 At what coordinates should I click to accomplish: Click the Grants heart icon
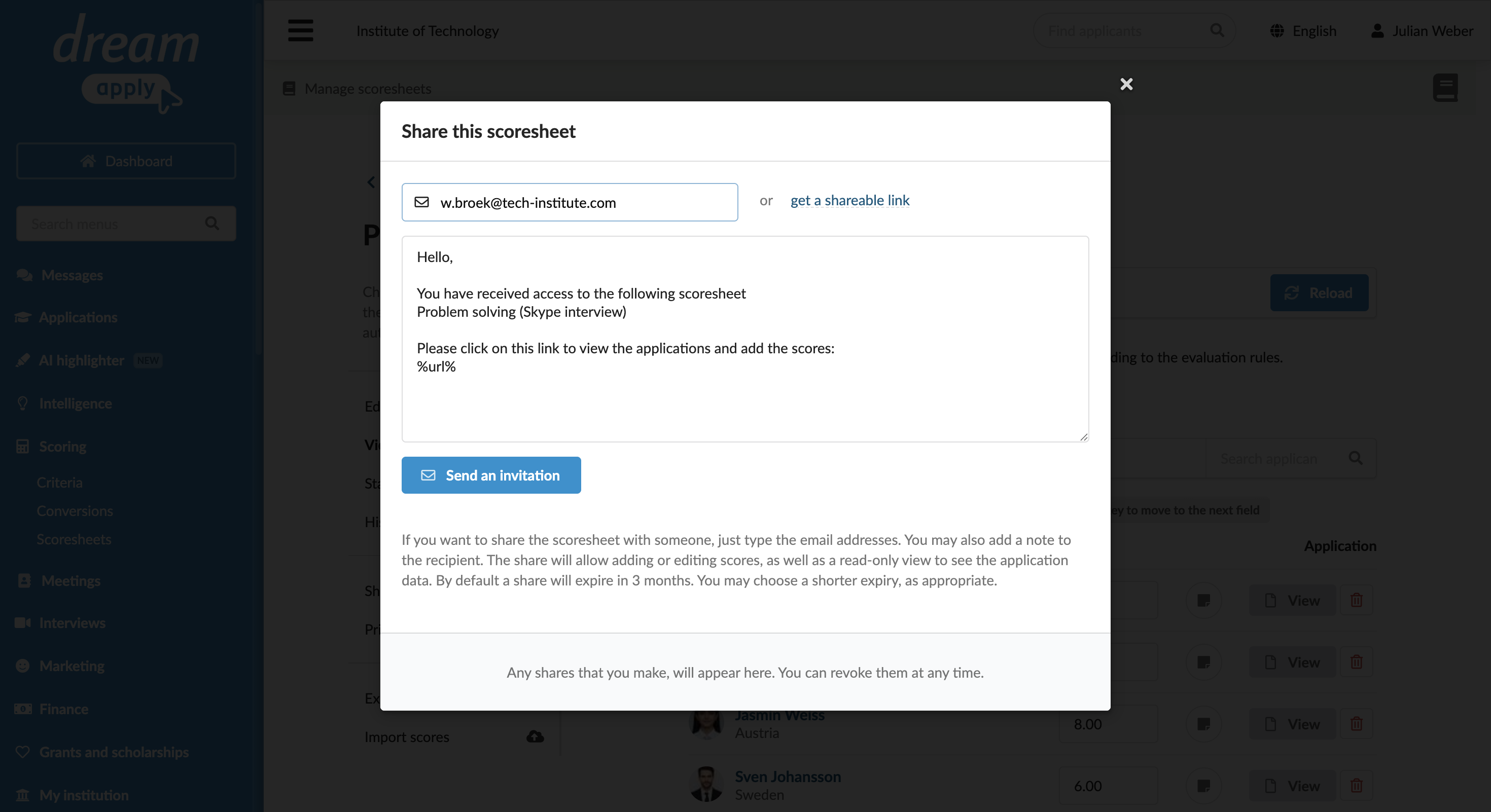(x=23, y=752)
